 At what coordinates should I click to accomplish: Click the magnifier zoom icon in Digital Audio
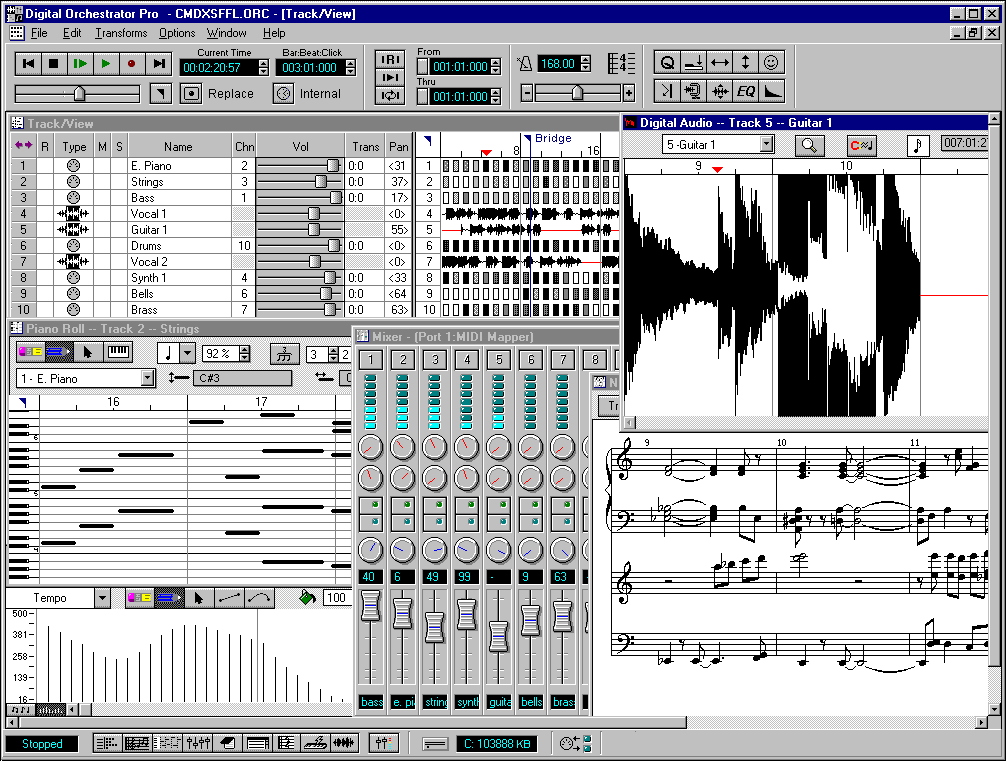click(x=809, y=145)
